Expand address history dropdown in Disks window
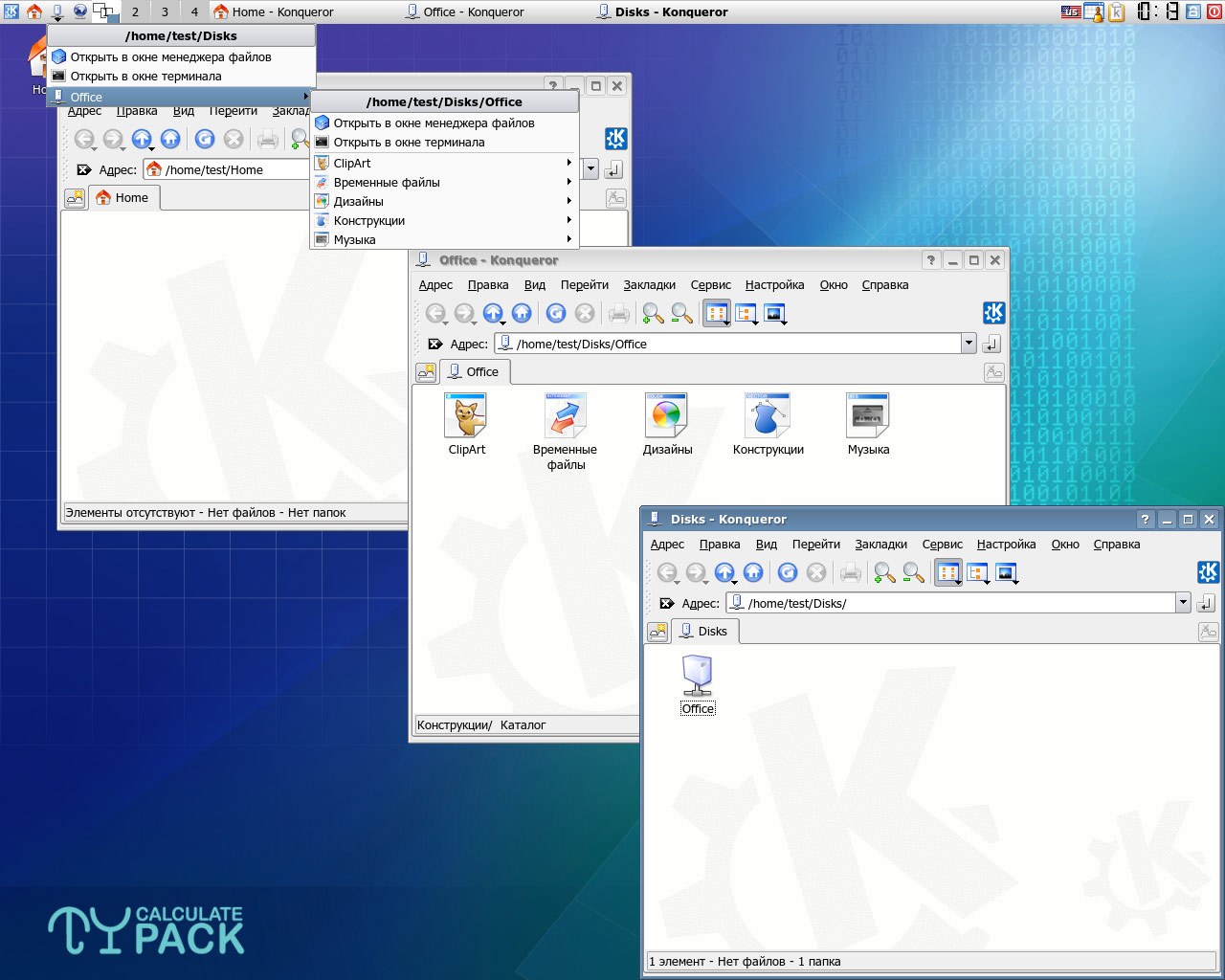 1183,603
